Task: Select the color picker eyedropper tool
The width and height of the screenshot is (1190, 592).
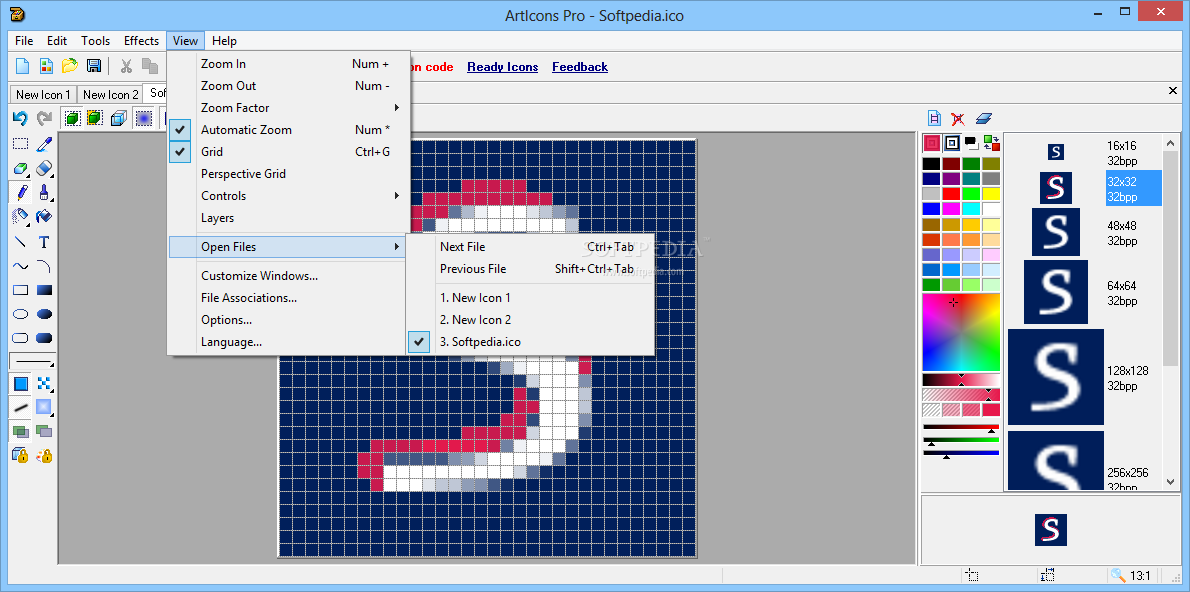Action: [44, 143]
